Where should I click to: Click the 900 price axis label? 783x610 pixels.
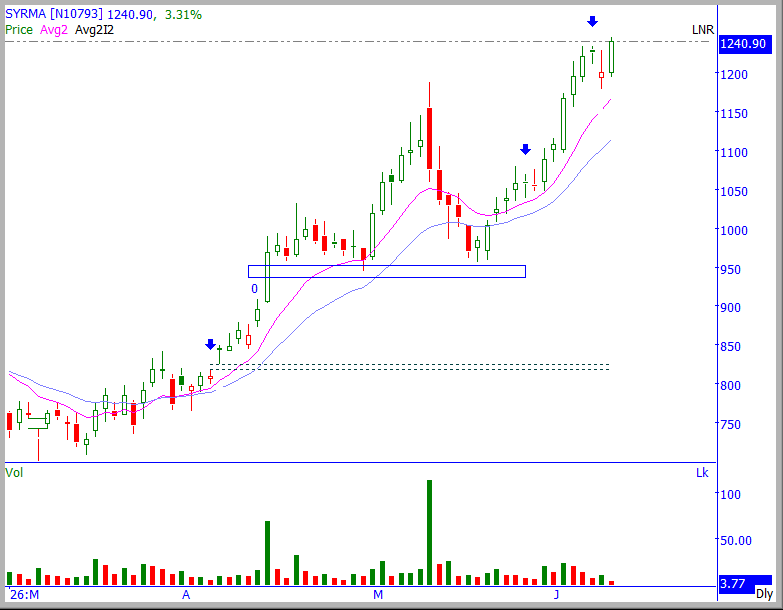pos(730,307)
